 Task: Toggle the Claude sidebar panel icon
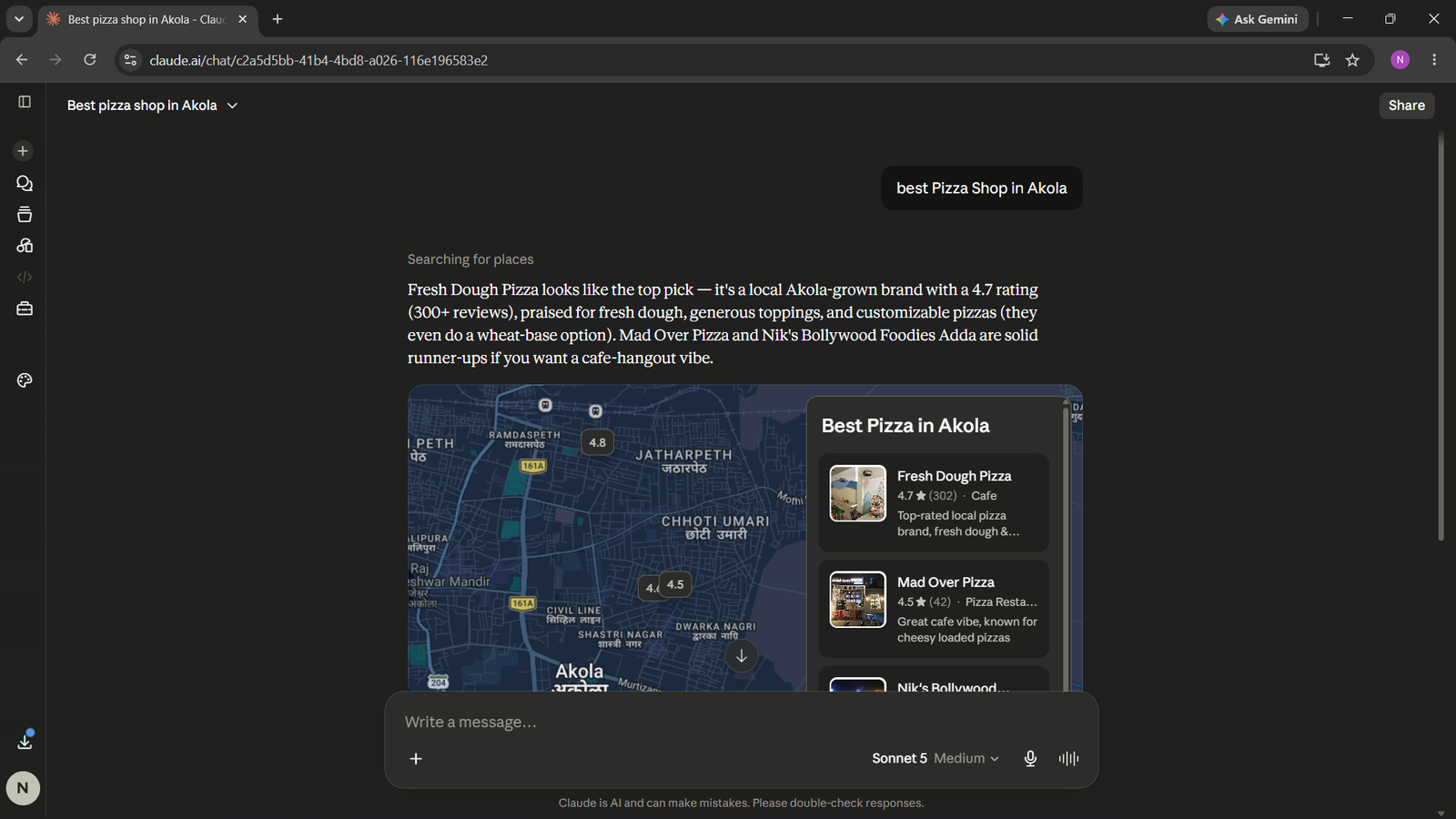coord(25,102)
